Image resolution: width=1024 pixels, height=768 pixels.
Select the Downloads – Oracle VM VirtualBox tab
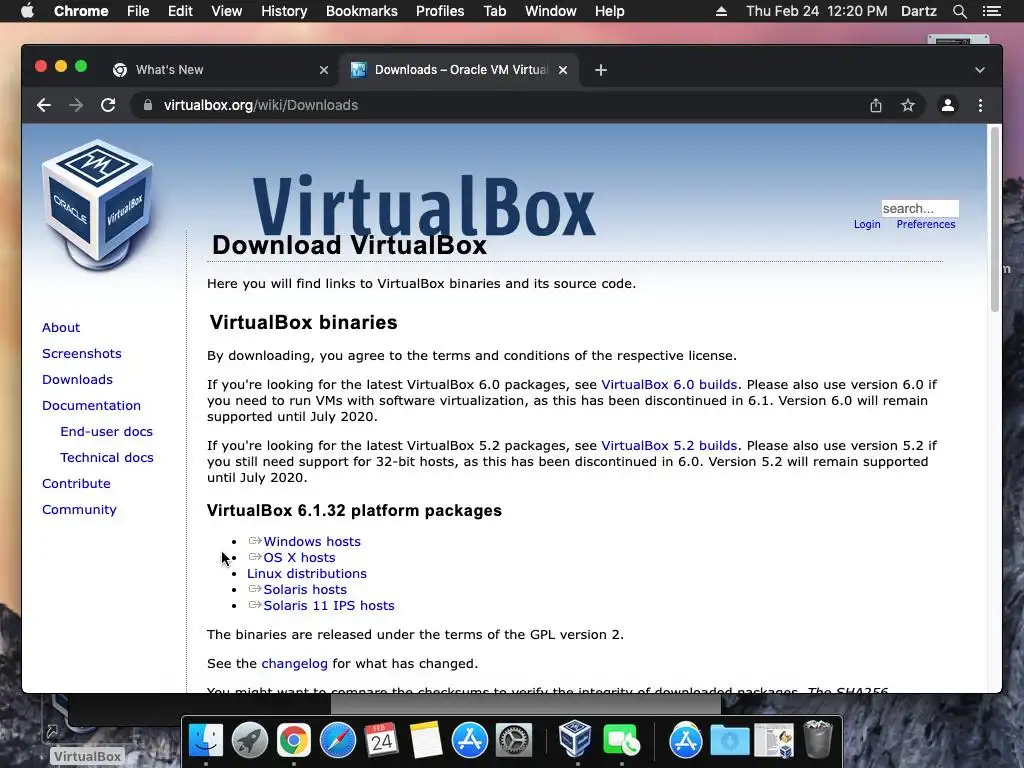point(458,70)
